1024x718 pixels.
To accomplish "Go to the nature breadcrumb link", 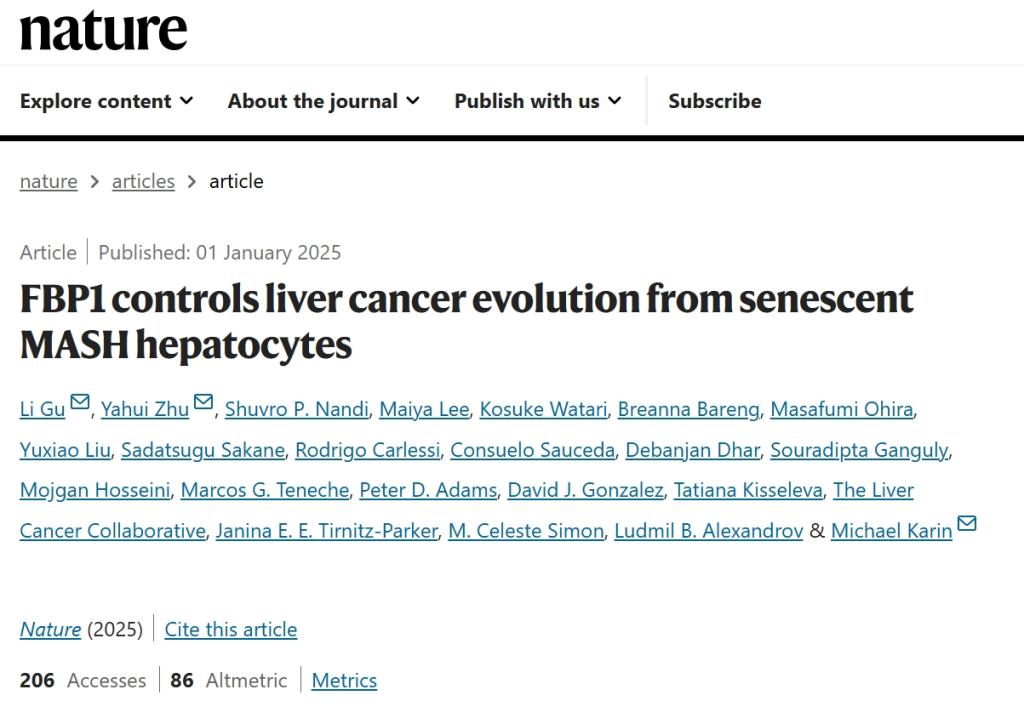I will 48,181.
